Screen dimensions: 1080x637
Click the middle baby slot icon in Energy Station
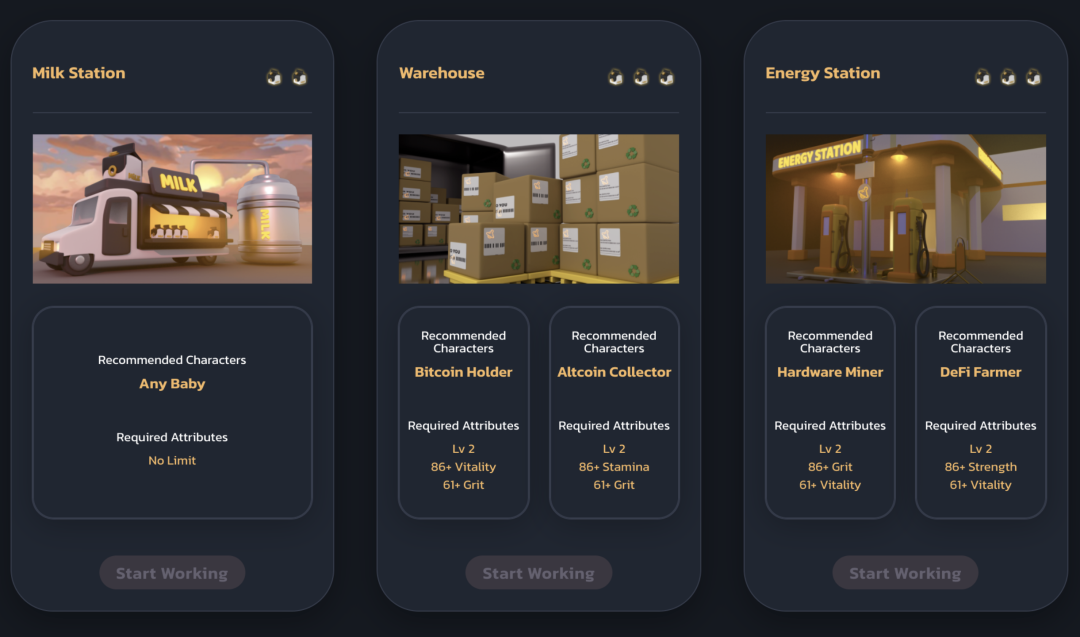point(1008,77)
